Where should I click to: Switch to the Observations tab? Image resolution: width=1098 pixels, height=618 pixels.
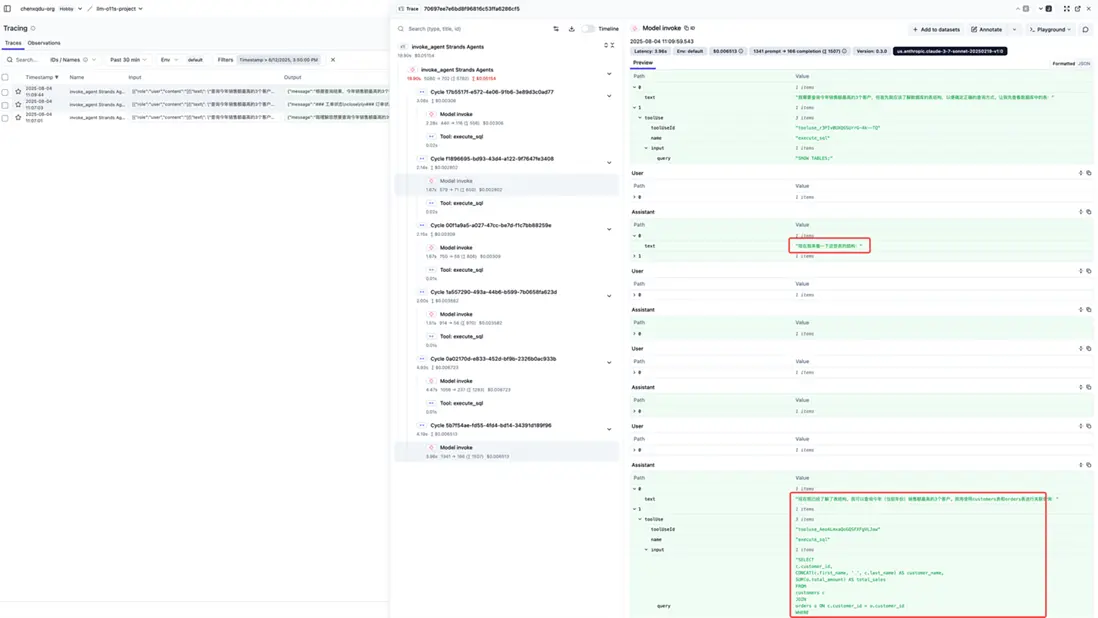(44, 43)
